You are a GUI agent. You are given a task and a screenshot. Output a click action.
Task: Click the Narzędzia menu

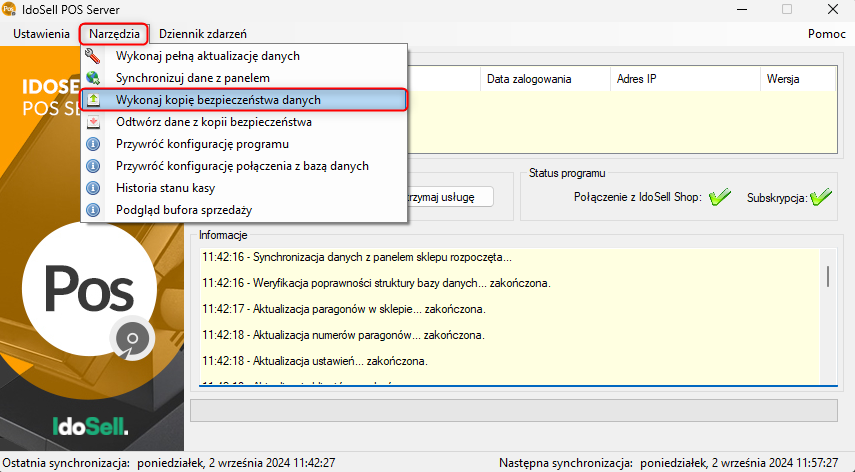[x=114, y=34]
